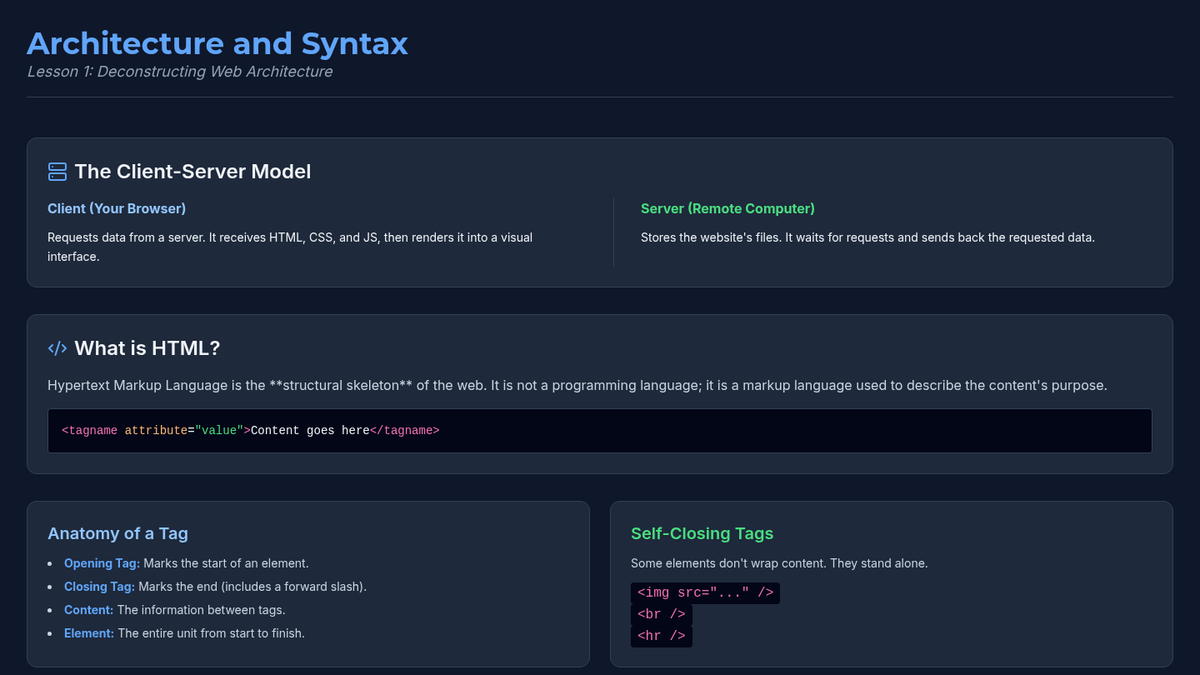Click the br self-closing tag snippet

[661, 614]
